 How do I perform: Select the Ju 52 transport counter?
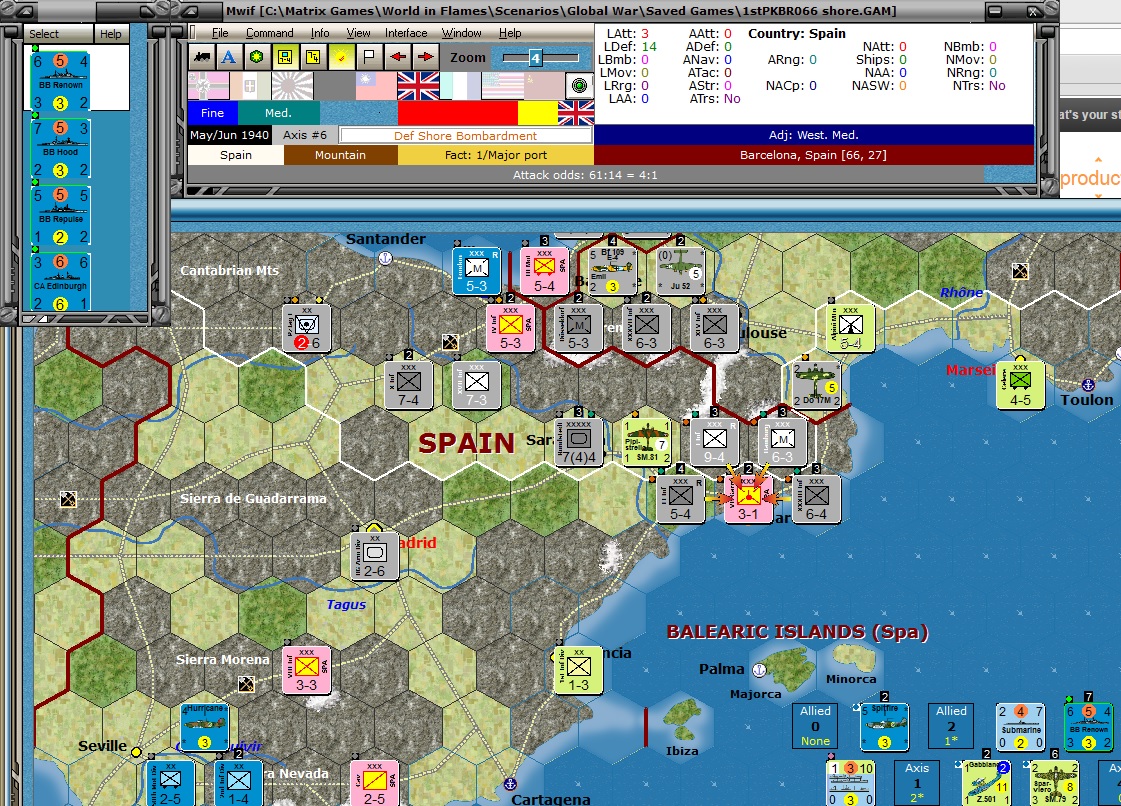pos(680,270)
